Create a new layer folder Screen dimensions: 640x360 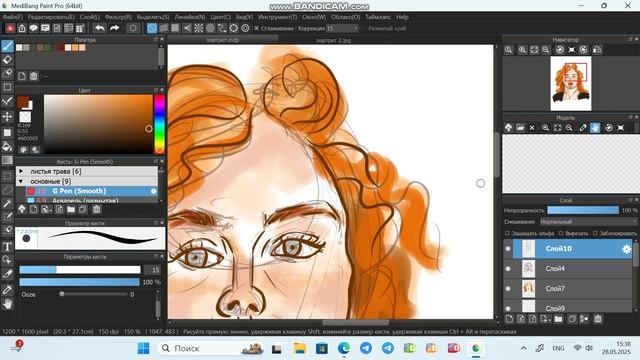pyautogui.click(x=558, y=319)
